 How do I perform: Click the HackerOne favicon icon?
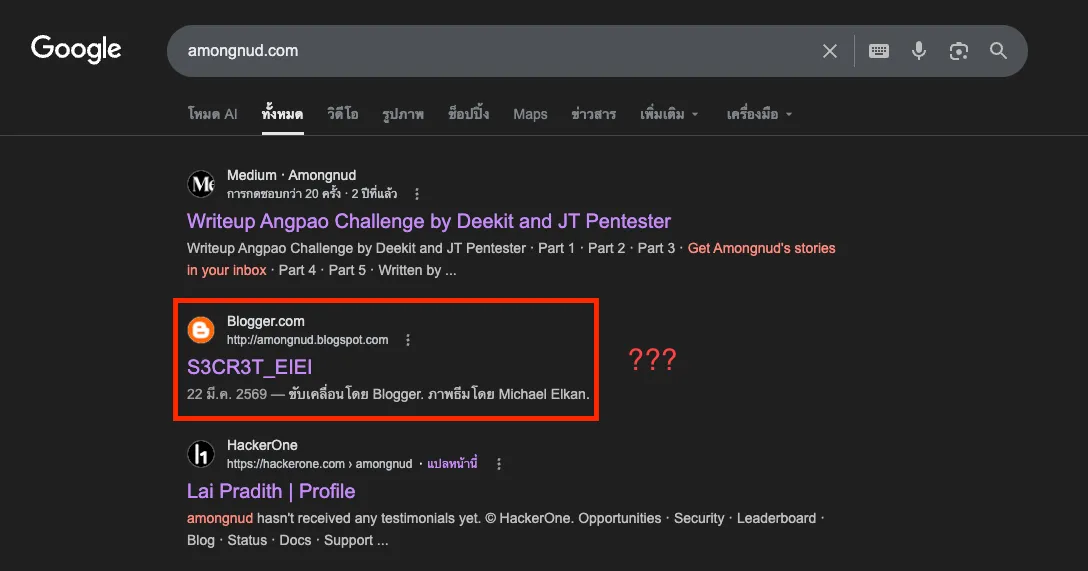coord(201,454)
